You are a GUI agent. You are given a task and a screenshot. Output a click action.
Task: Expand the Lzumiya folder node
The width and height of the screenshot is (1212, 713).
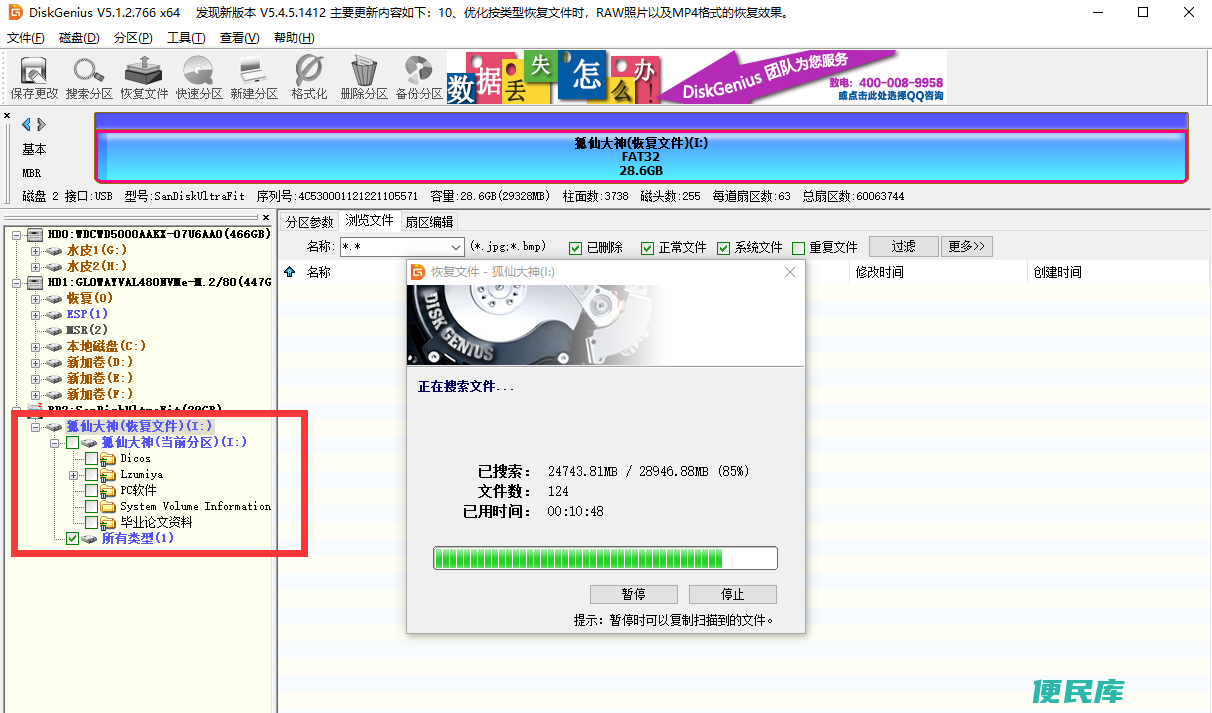click(74, 475)
